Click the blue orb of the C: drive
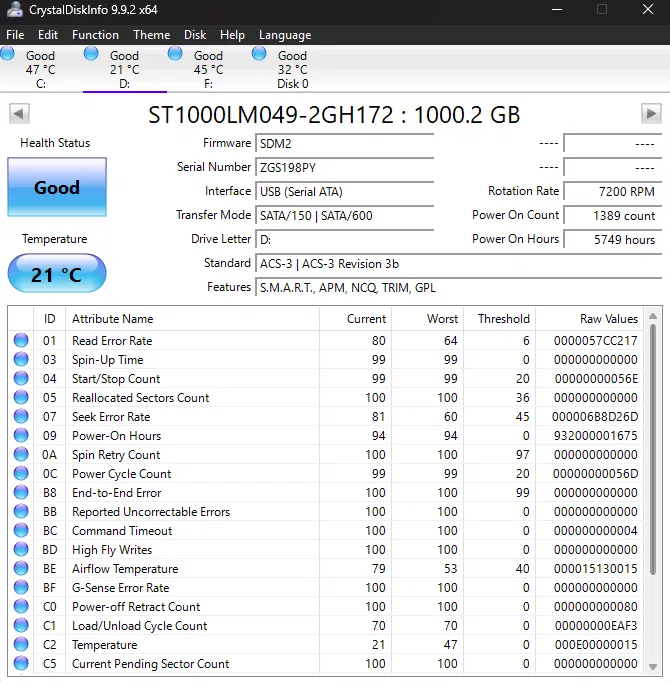 (7, 54)
